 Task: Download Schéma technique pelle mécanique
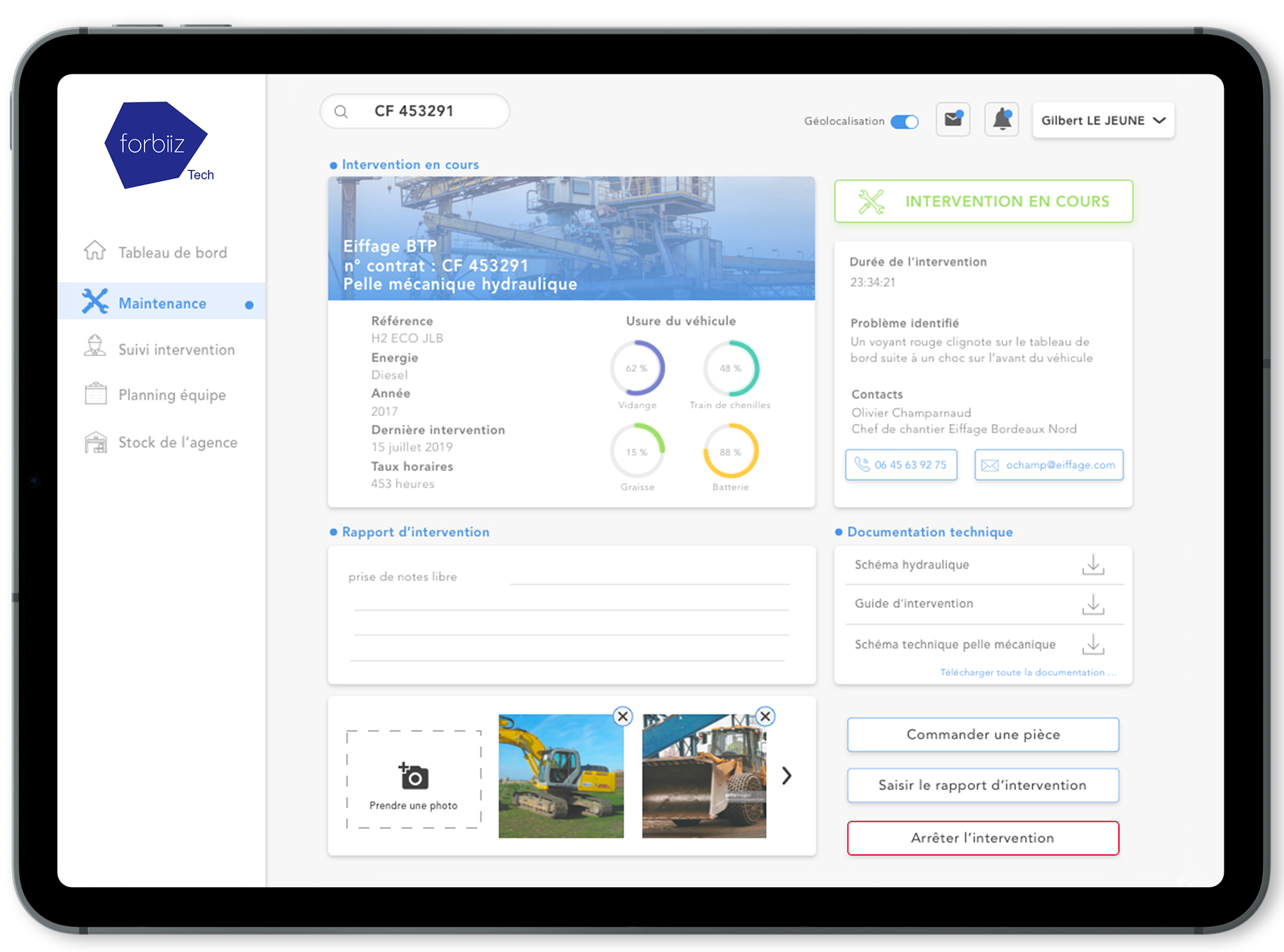pyautogui.click(x=1093, y=644)
